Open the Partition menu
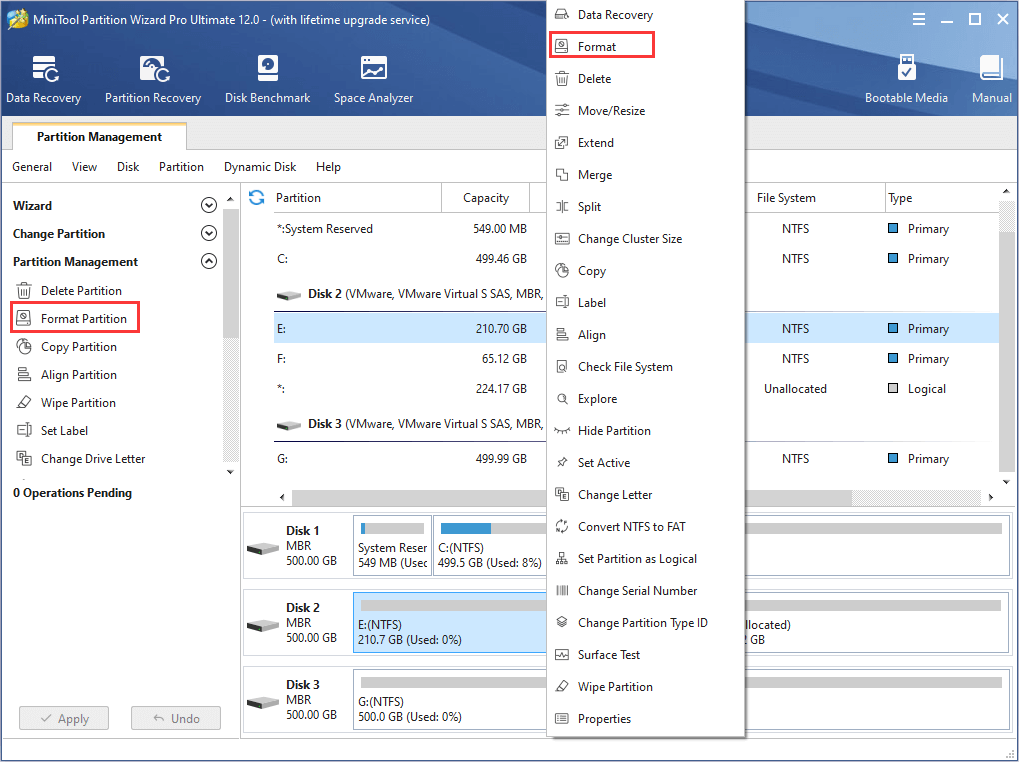This screenshot has width=1019, height=762. click(x=181, y=167)
